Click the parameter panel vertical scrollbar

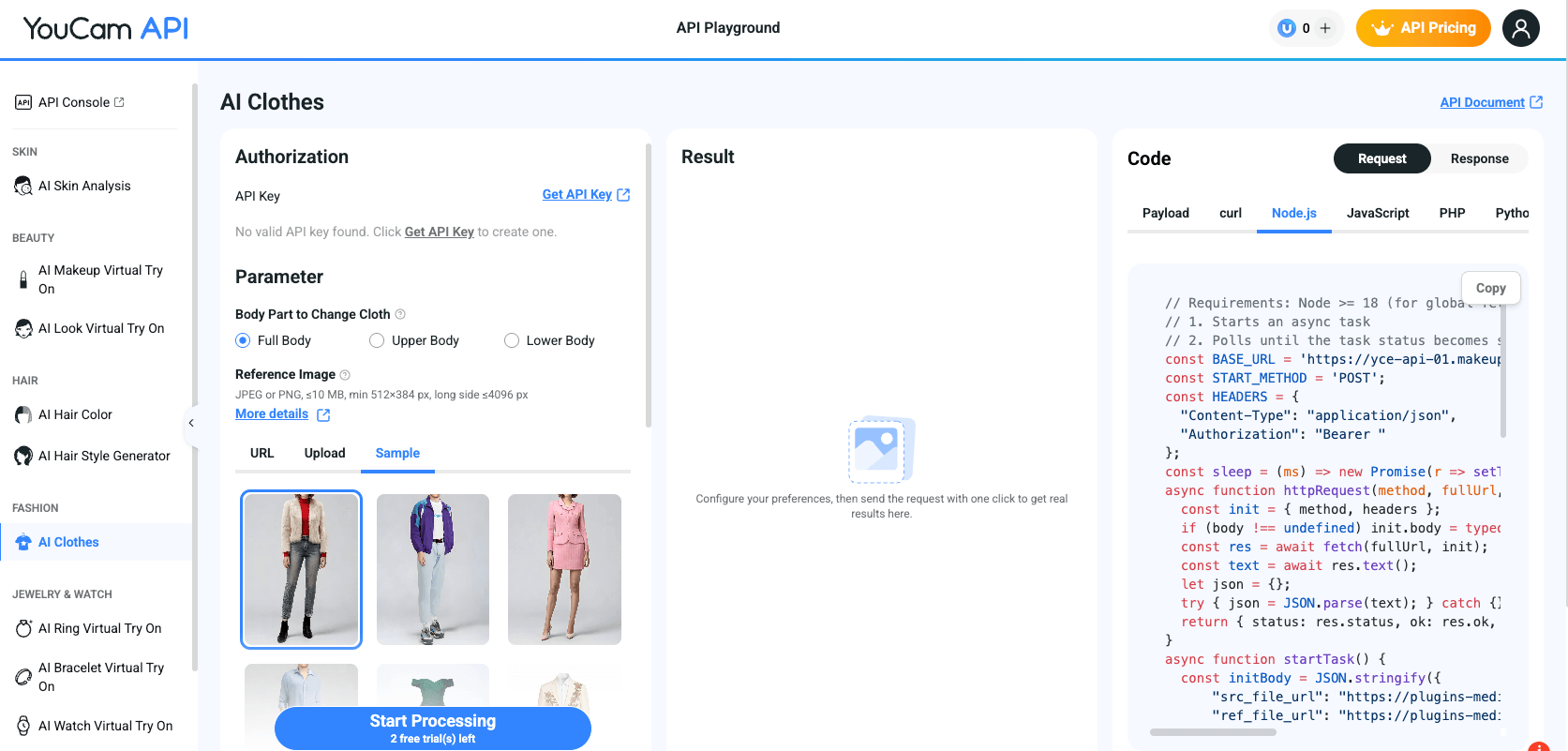(649, 286)
